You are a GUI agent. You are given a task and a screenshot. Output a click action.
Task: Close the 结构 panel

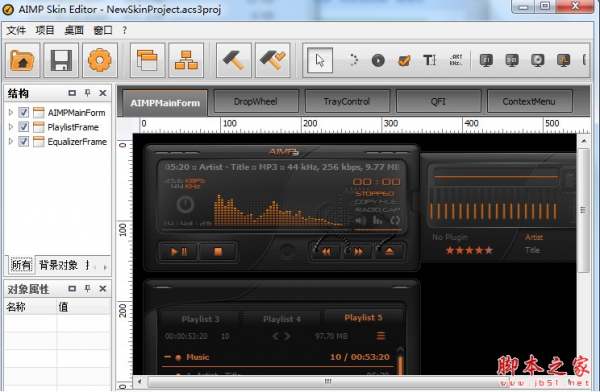pos(103,93)
